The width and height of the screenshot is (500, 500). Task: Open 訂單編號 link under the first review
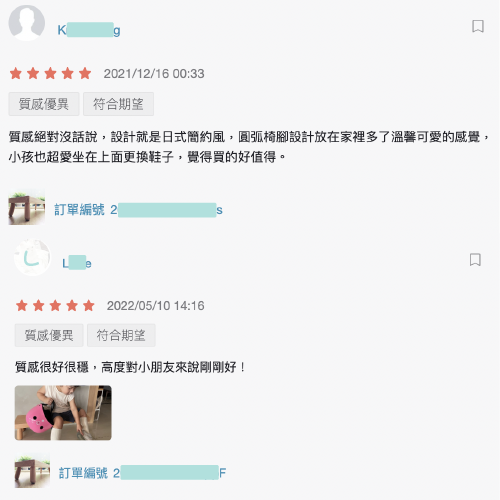[138, 210]
